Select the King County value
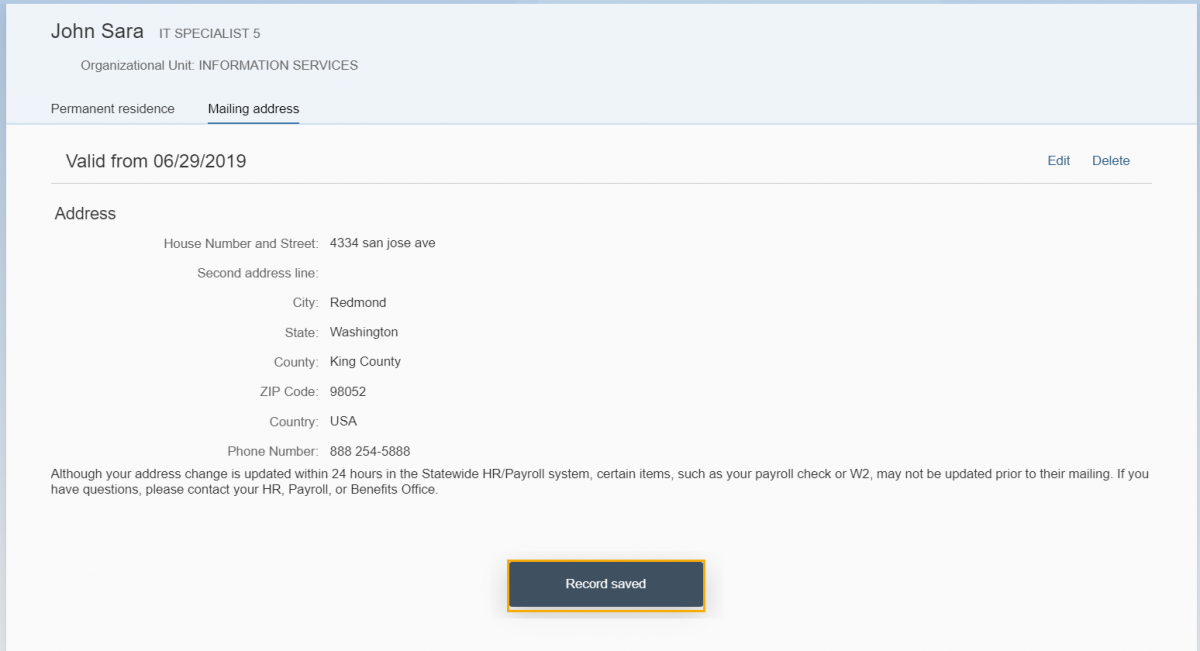This screenshot has height=651, width=1200. point(365,362)
